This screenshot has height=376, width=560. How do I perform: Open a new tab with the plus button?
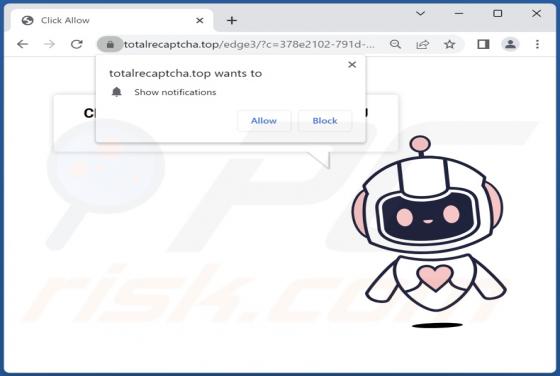tap(232, 20)
